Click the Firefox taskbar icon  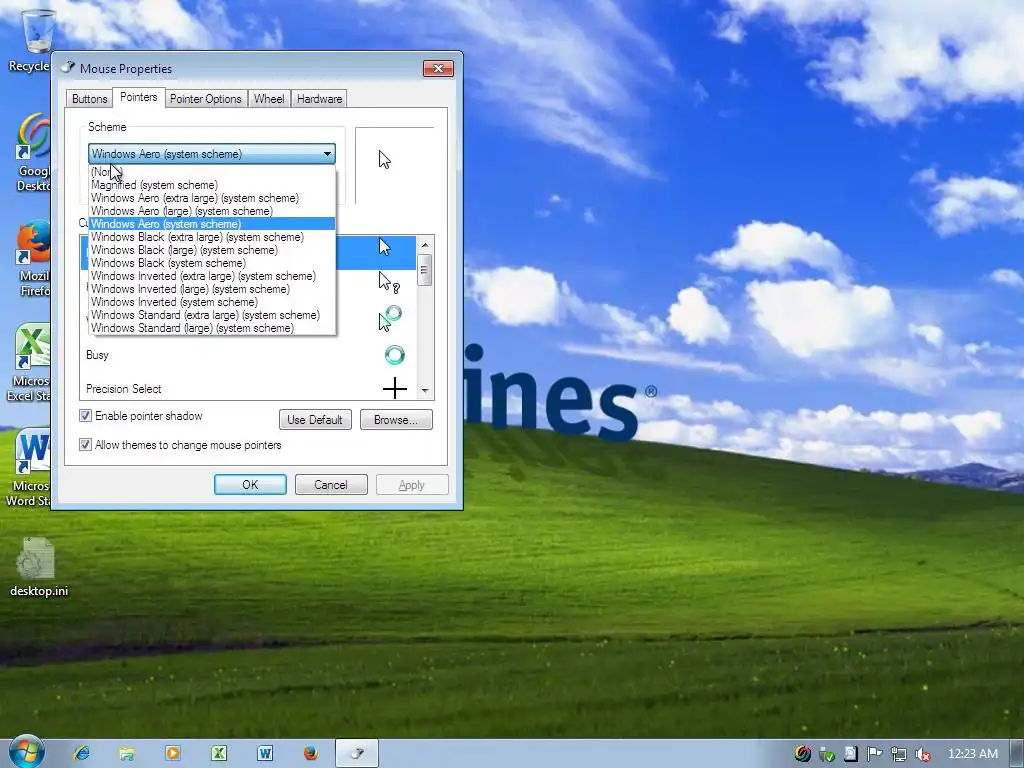(311, 754)
